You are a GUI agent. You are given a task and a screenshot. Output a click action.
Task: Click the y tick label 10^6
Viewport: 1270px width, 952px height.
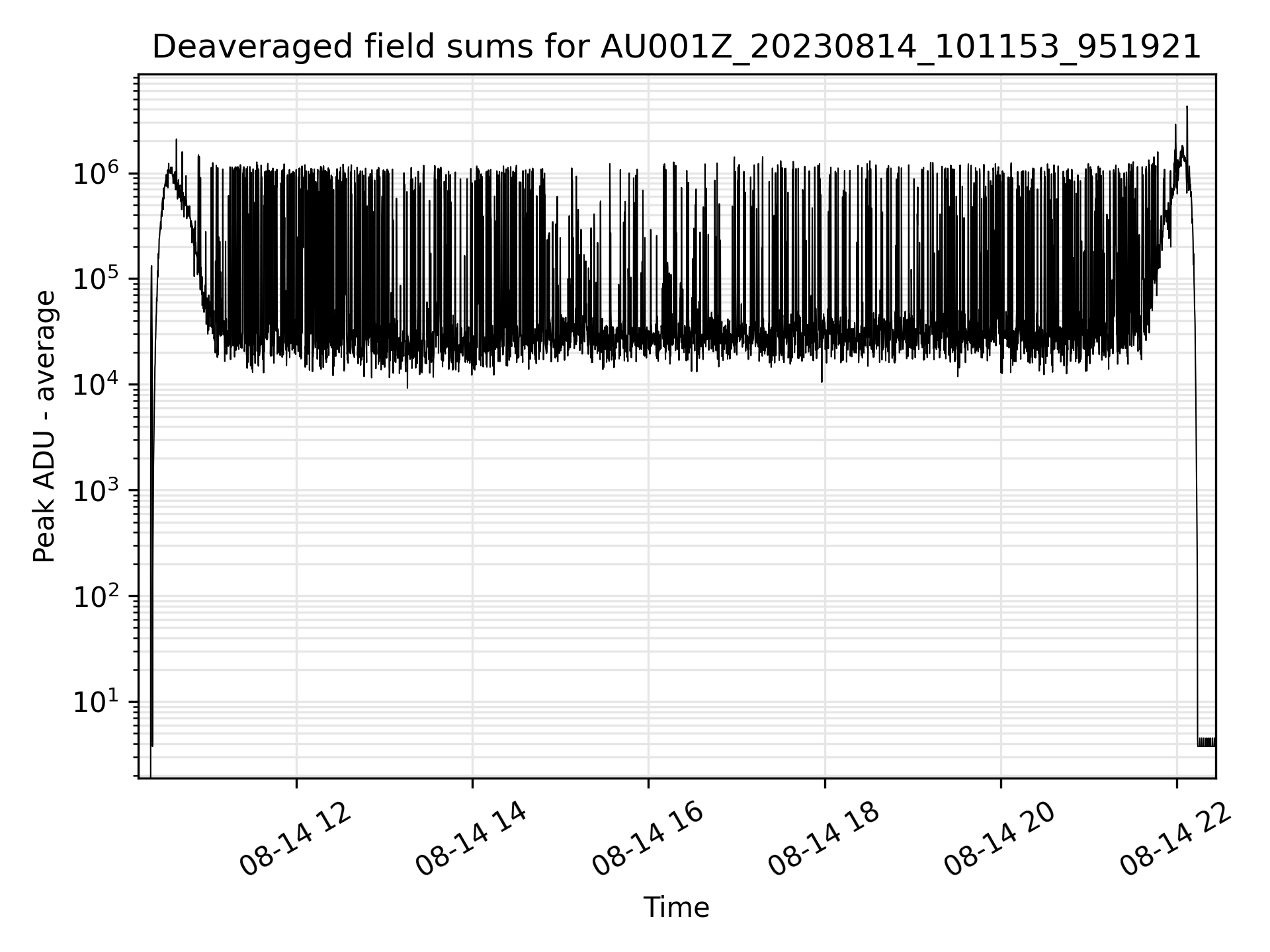click(x=97, y=173)
